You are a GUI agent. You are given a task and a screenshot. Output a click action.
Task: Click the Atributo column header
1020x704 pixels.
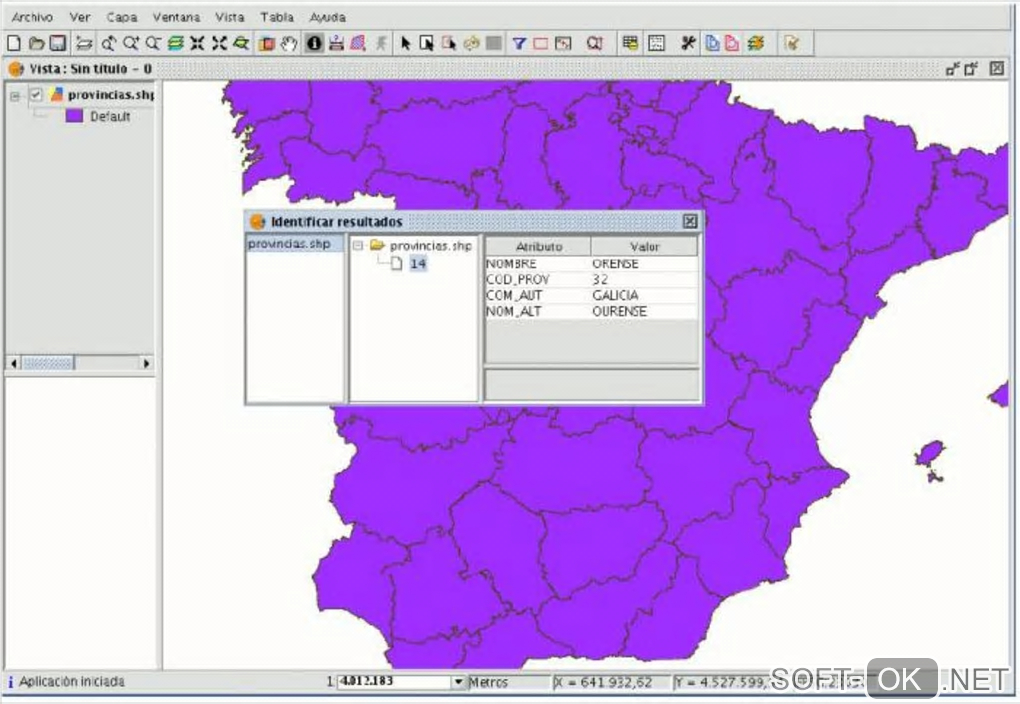pyautogui.click(x=539, y=247)
